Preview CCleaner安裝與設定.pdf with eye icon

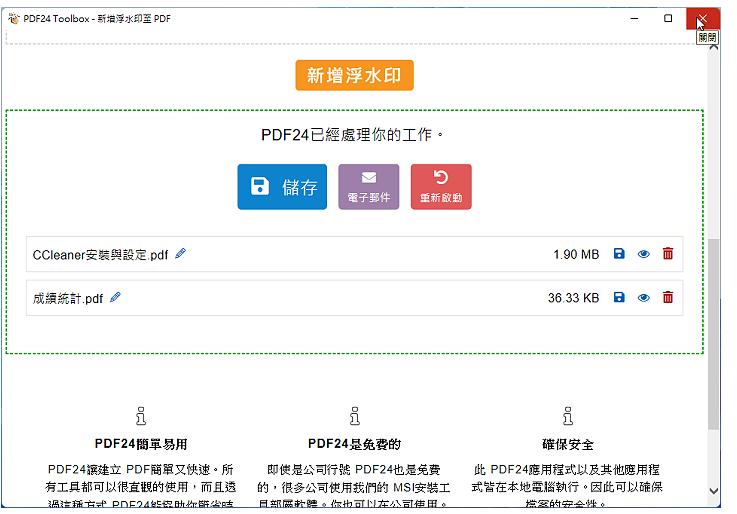[643, 254]
